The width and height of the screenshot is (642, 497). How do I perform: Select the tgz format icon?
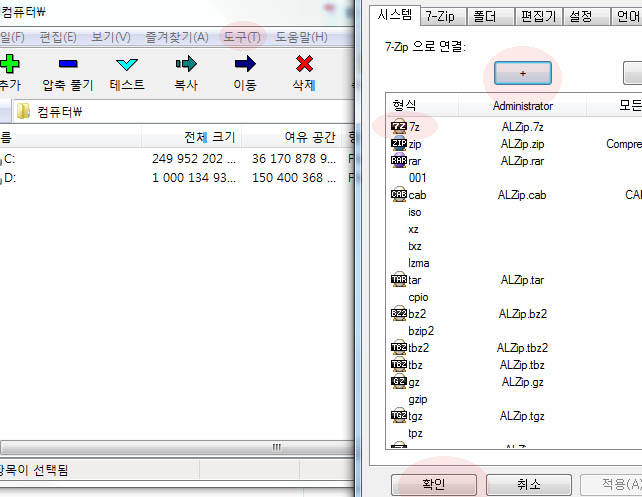[x=399, y=416]
